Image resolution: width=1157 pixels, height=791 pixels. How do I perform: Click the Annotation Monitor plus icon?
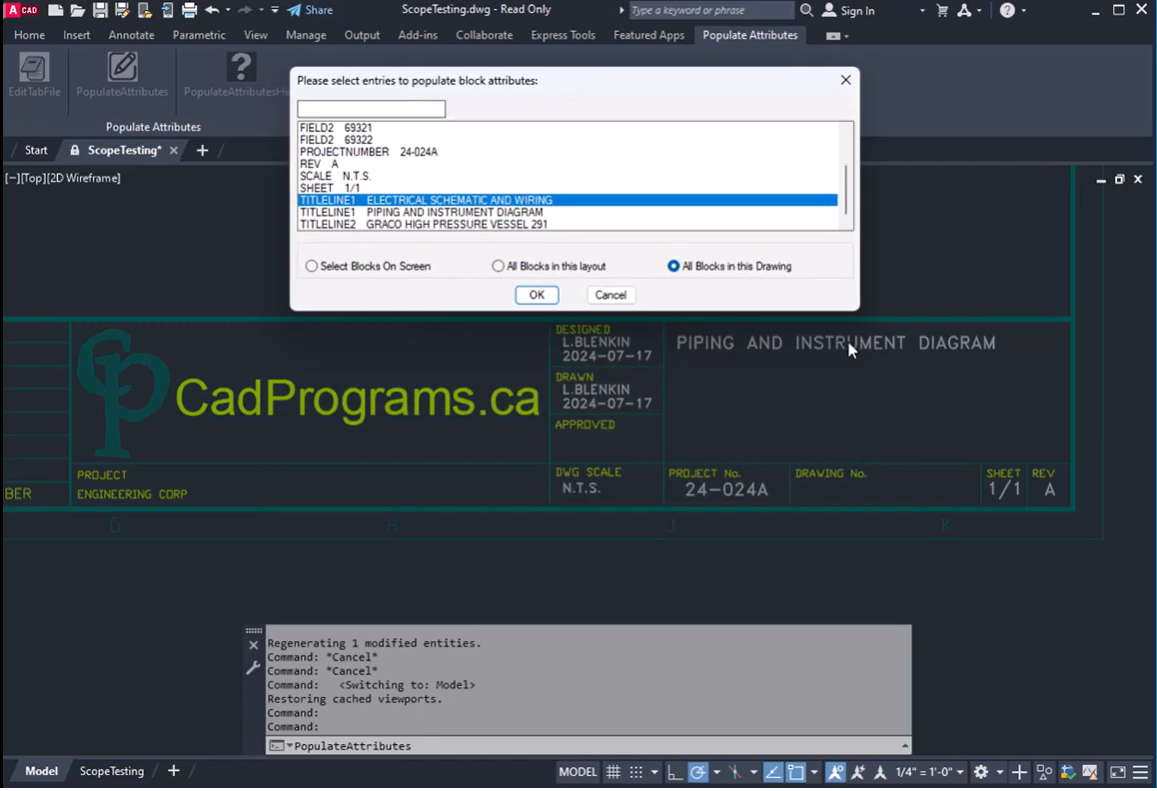(1019, 772)
